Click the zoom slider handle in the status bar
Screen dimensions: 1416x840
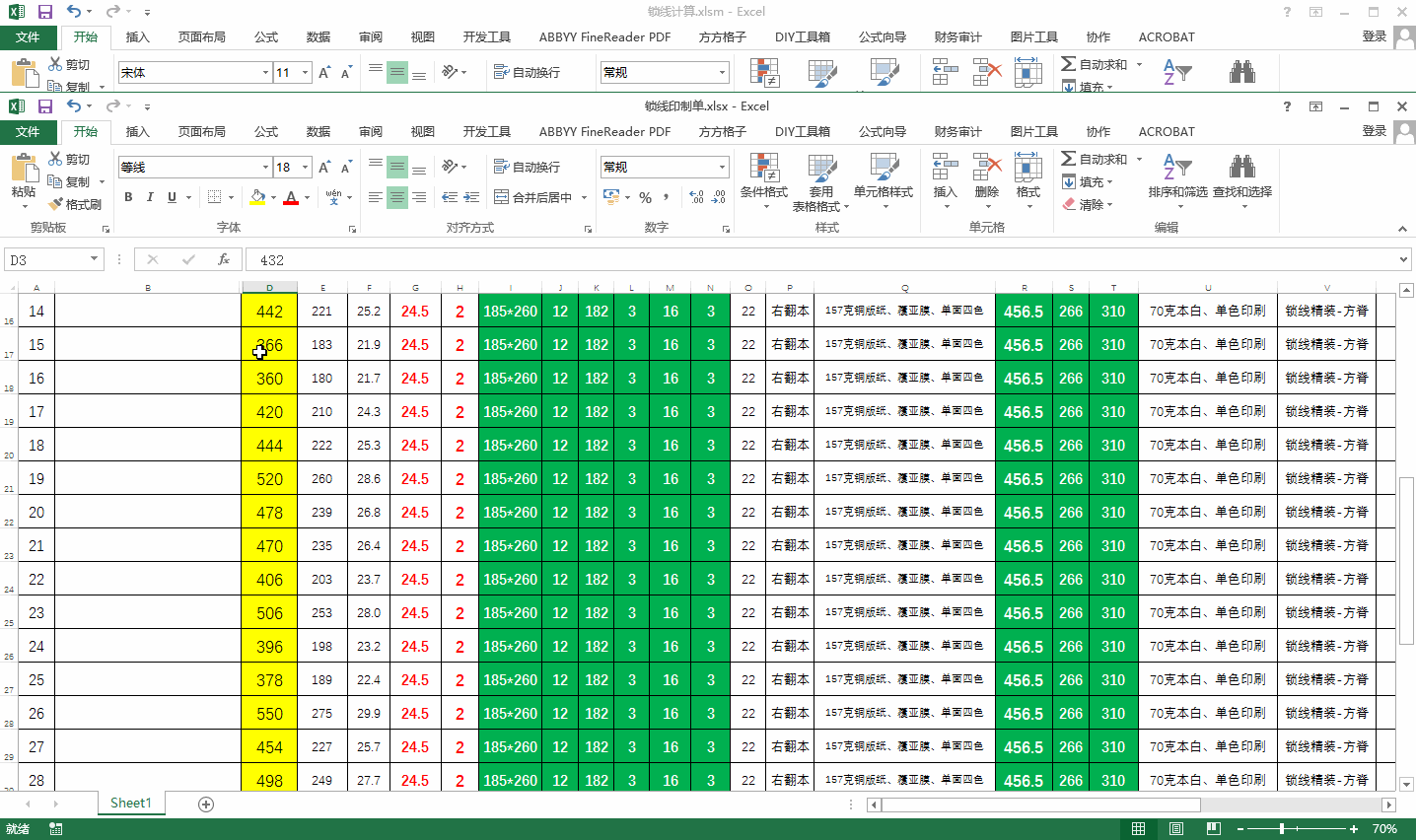point(1282,829)
